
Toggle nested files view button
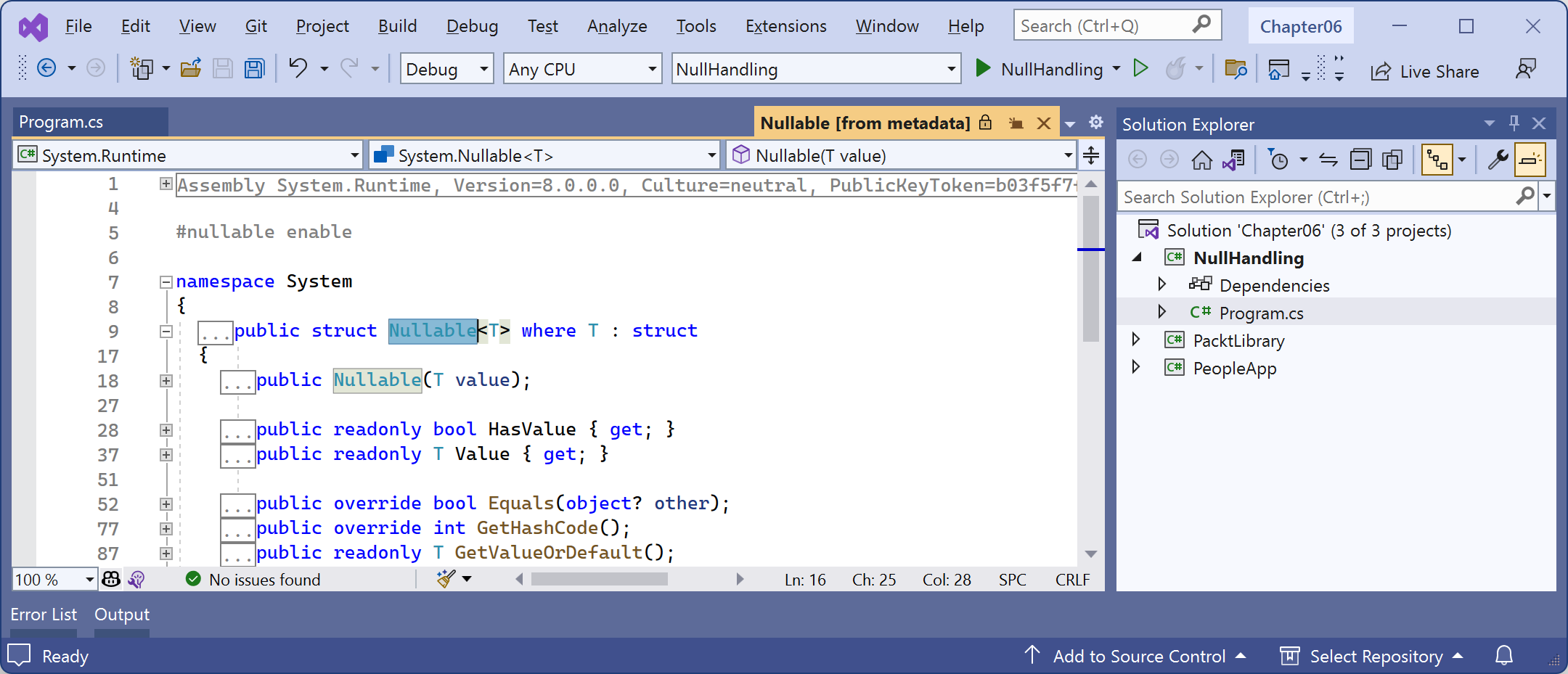(1437, 160)
